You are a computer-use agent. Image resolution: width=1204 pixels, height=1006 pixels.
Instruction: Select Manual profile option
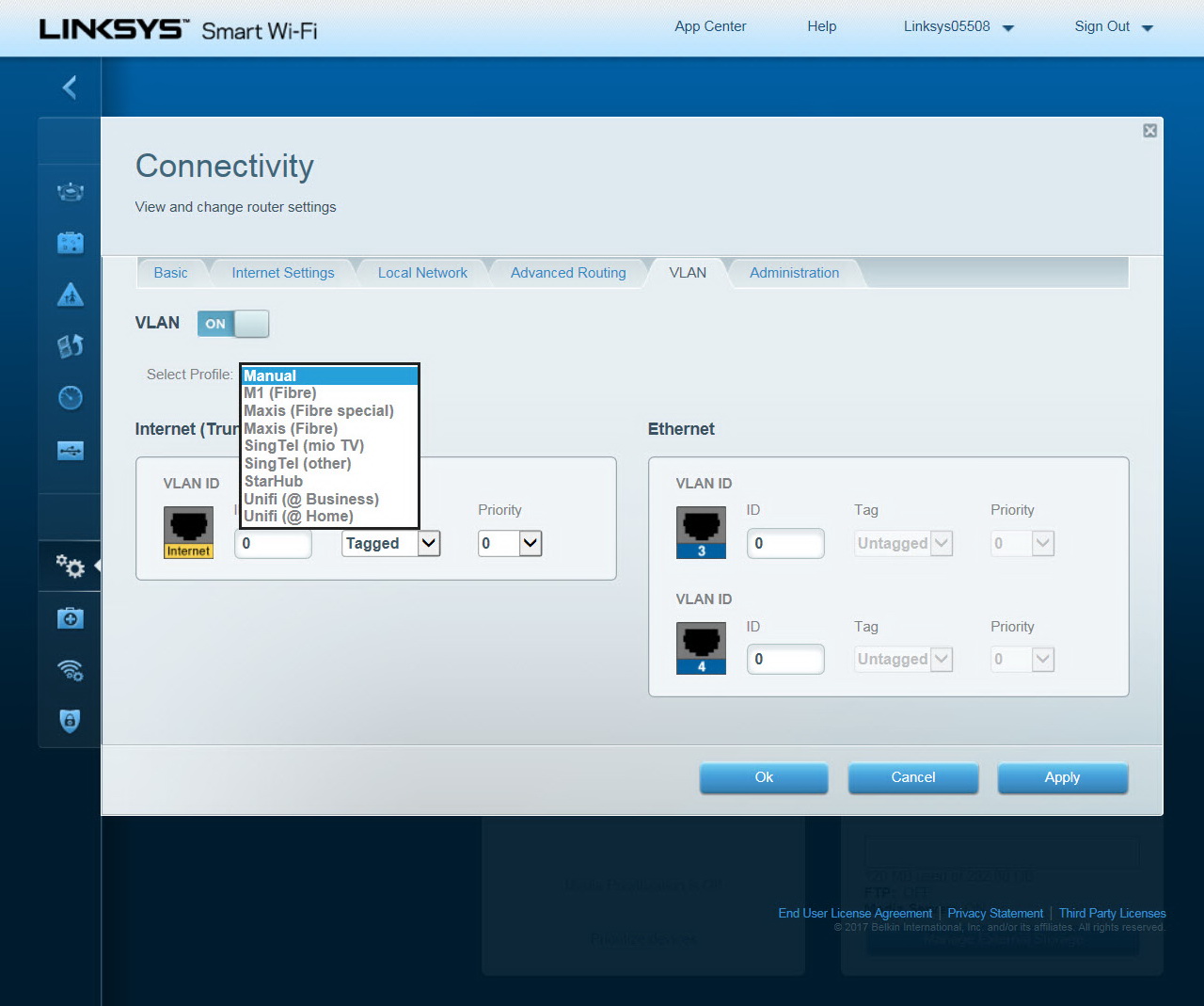point(329,375)
